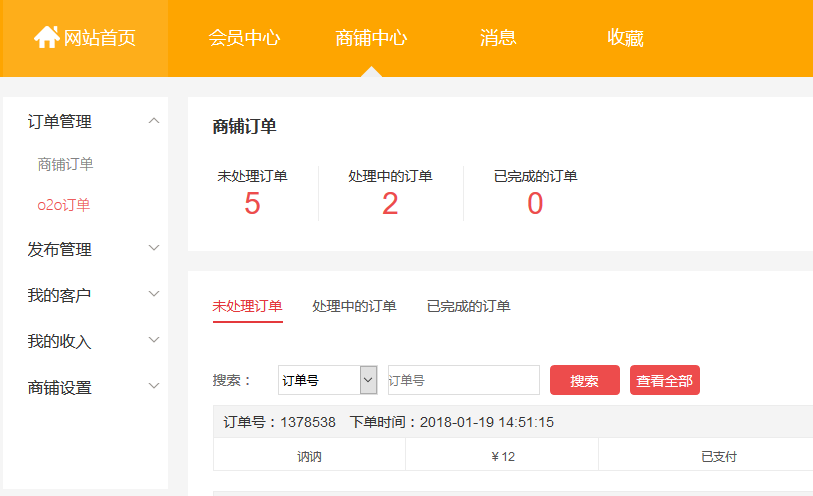Expand the 发布管理 sidebar section

[153, 248]
